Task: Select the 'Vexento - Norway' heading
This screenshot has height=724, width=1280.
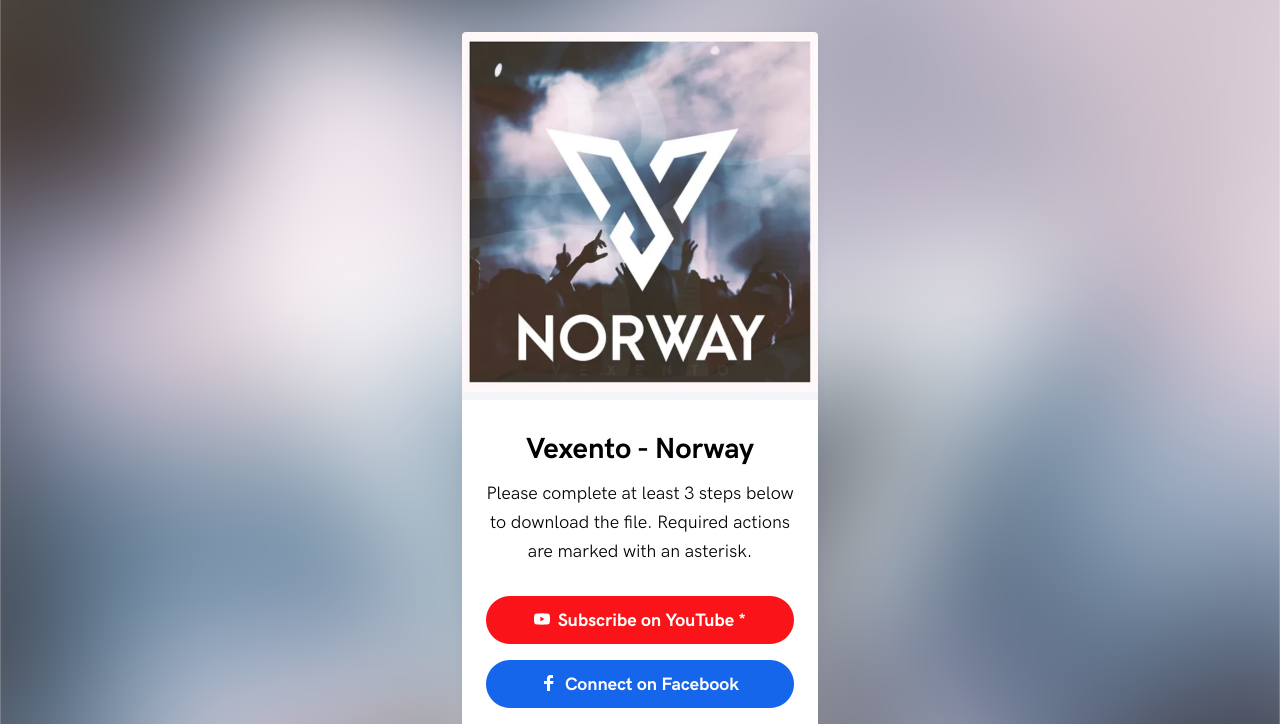Action: (640, 449)
